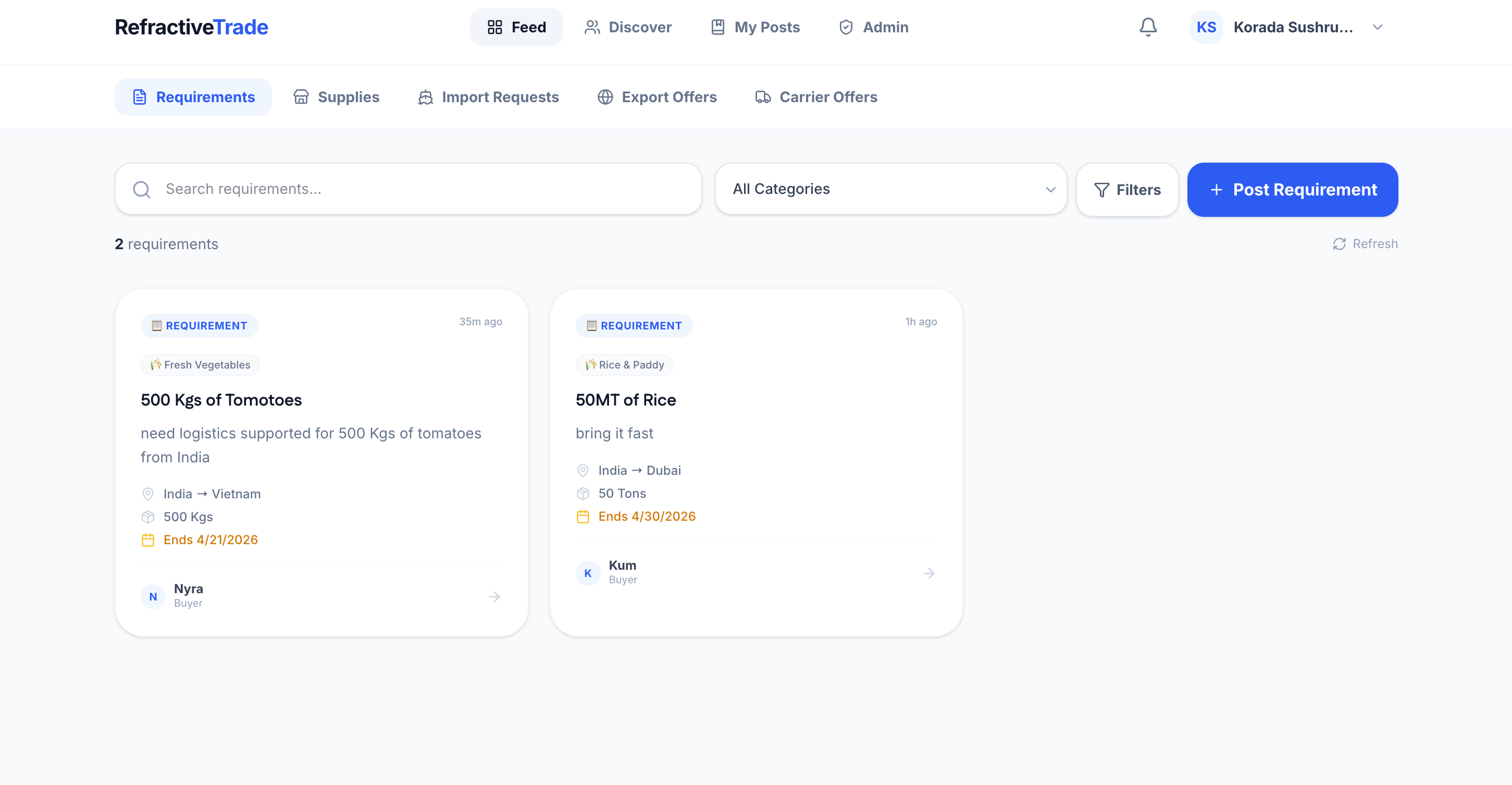
Task: Click the KS profile avatar
Action: (1206, 27)
